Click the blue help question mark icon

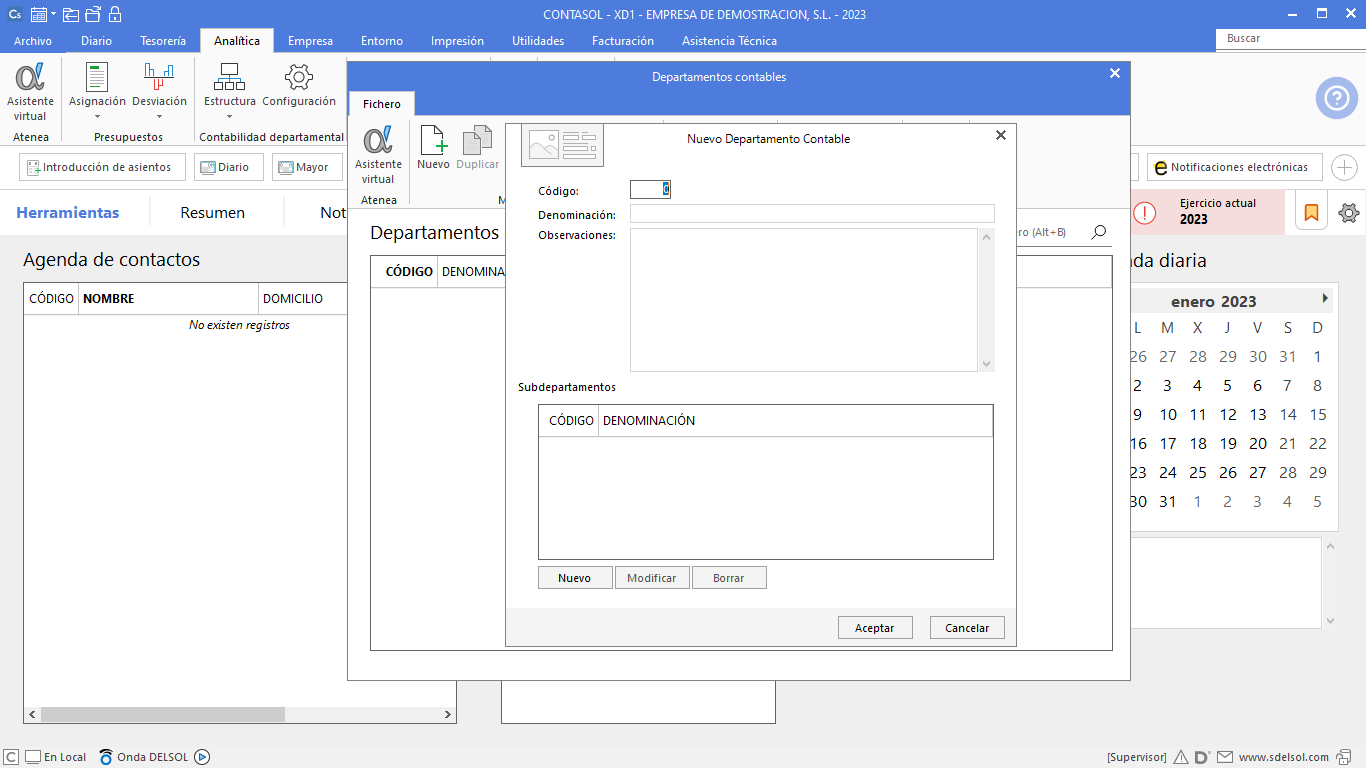tap(1336, 98)
